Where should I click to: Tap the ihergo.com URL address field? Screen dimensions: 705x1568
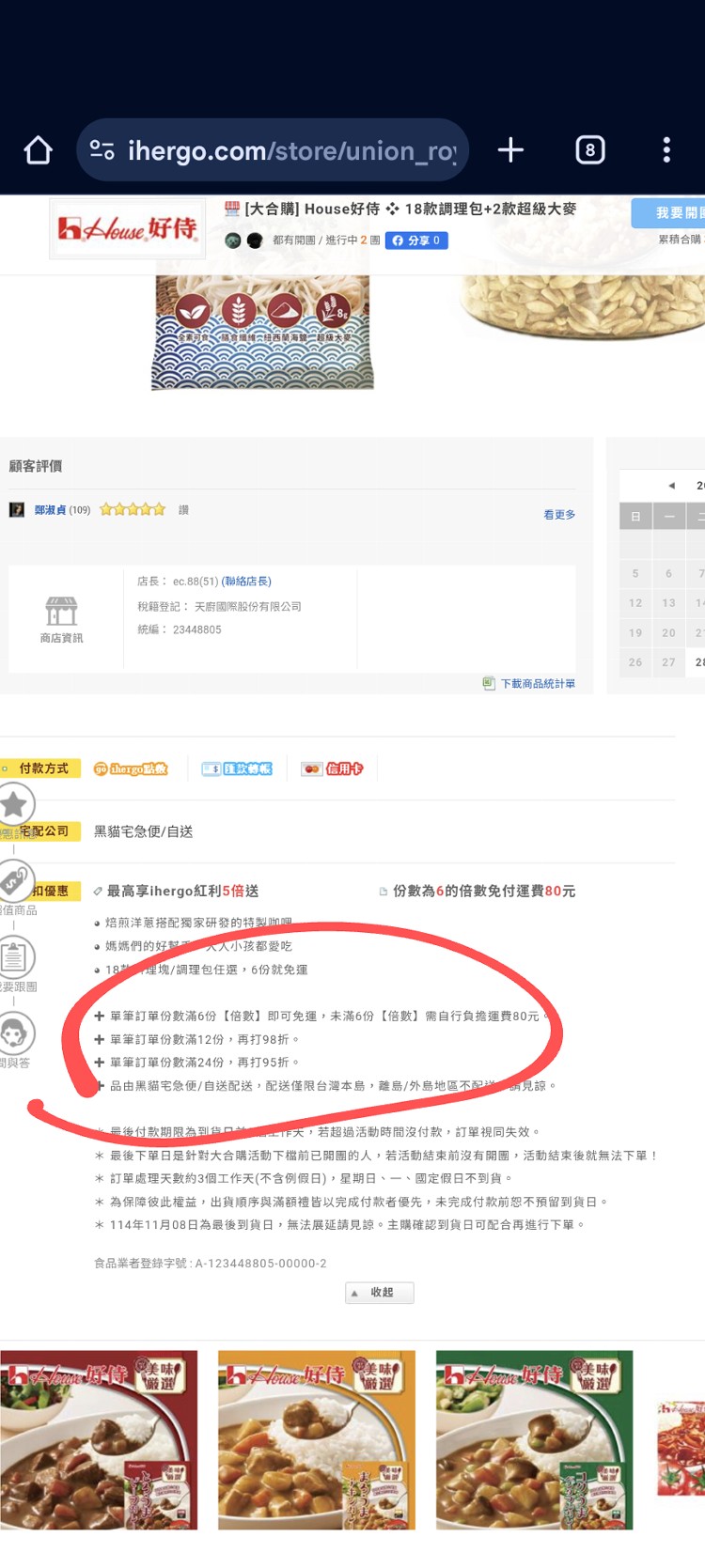pos(291,150)
